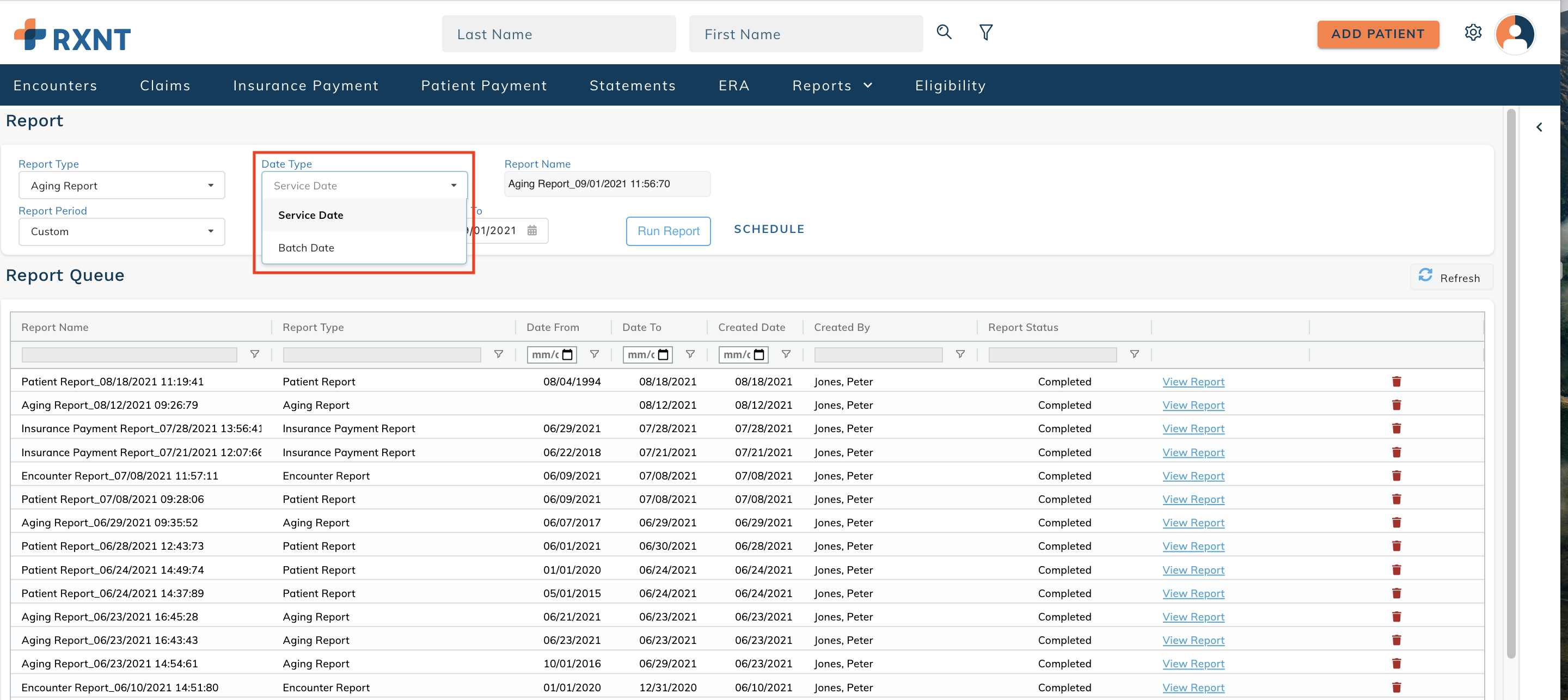This screenshot has height=700, width=1568.
Task: Refresh the report queue
Action: pos(1450,277)
